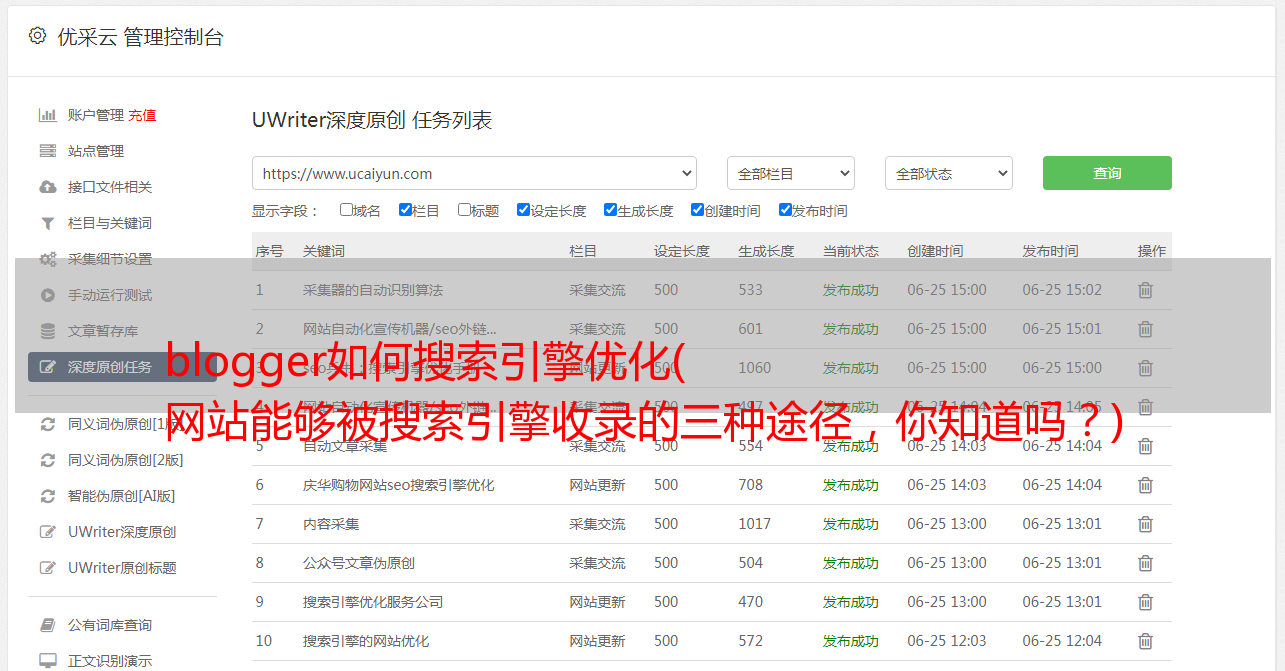Click the book icon for 公有词库查询
The width and height of the screenshot is (1285, 671).
point(47,625)
